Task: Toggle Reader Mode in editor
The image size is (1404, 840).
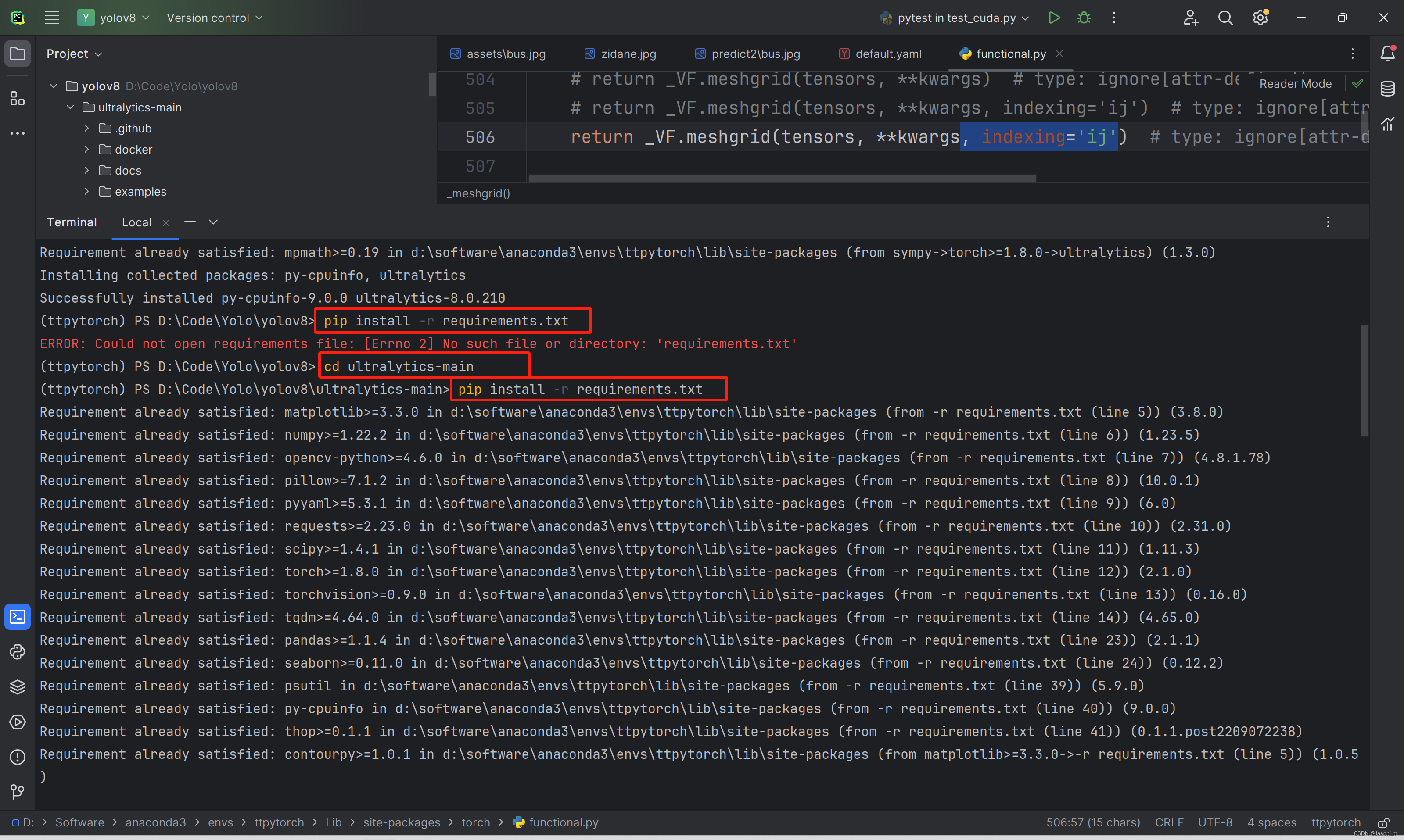Action: (x=1295, y=84)
